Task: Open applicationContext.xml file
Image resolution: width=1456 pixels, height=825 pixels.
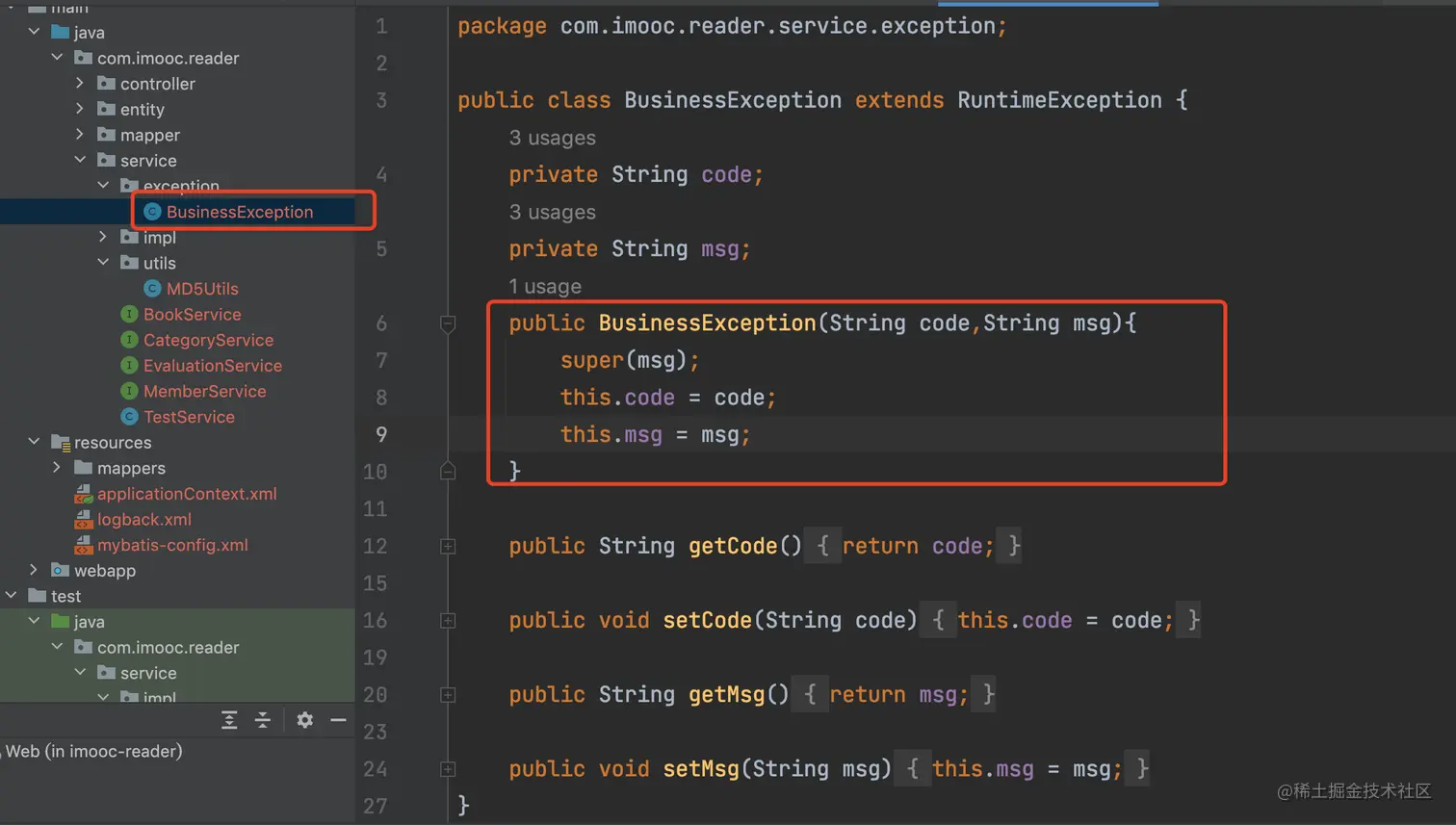Action: pos(187,494)
